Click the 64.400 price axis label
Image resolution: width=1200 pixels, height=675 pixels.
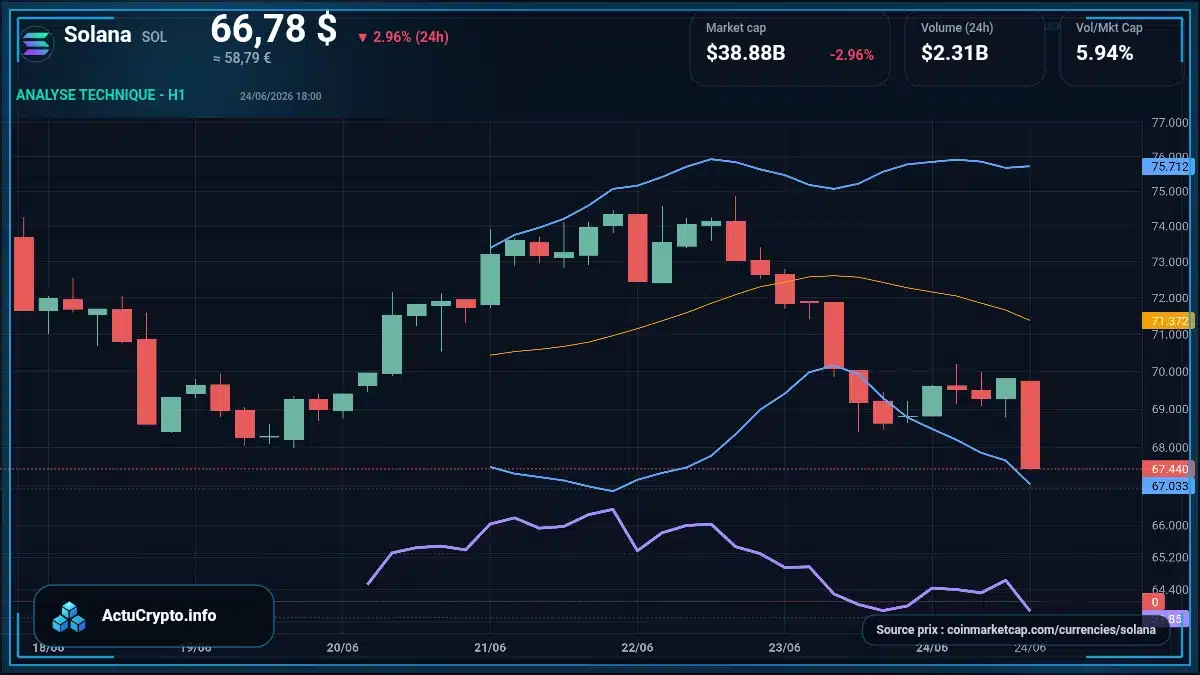point(1169,589)
